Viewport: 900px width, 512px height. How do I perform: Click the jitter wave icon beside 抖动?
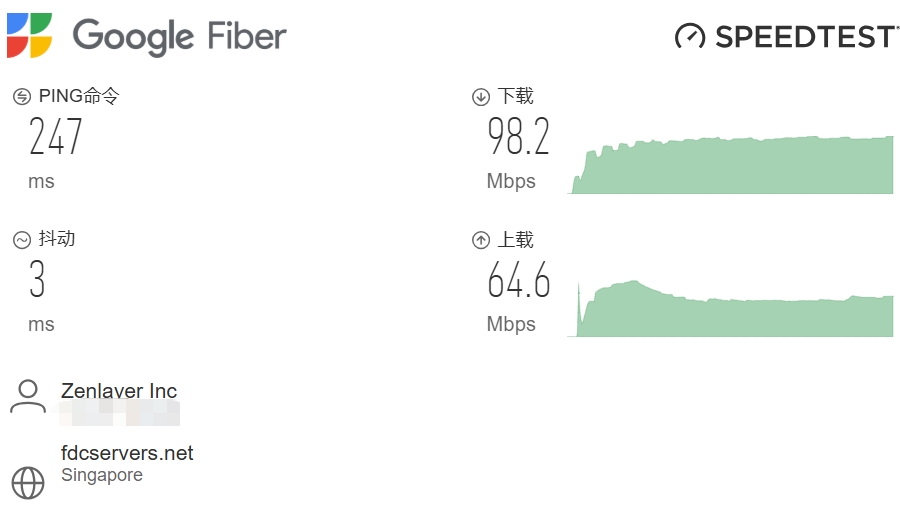click(x=22, y=240)
